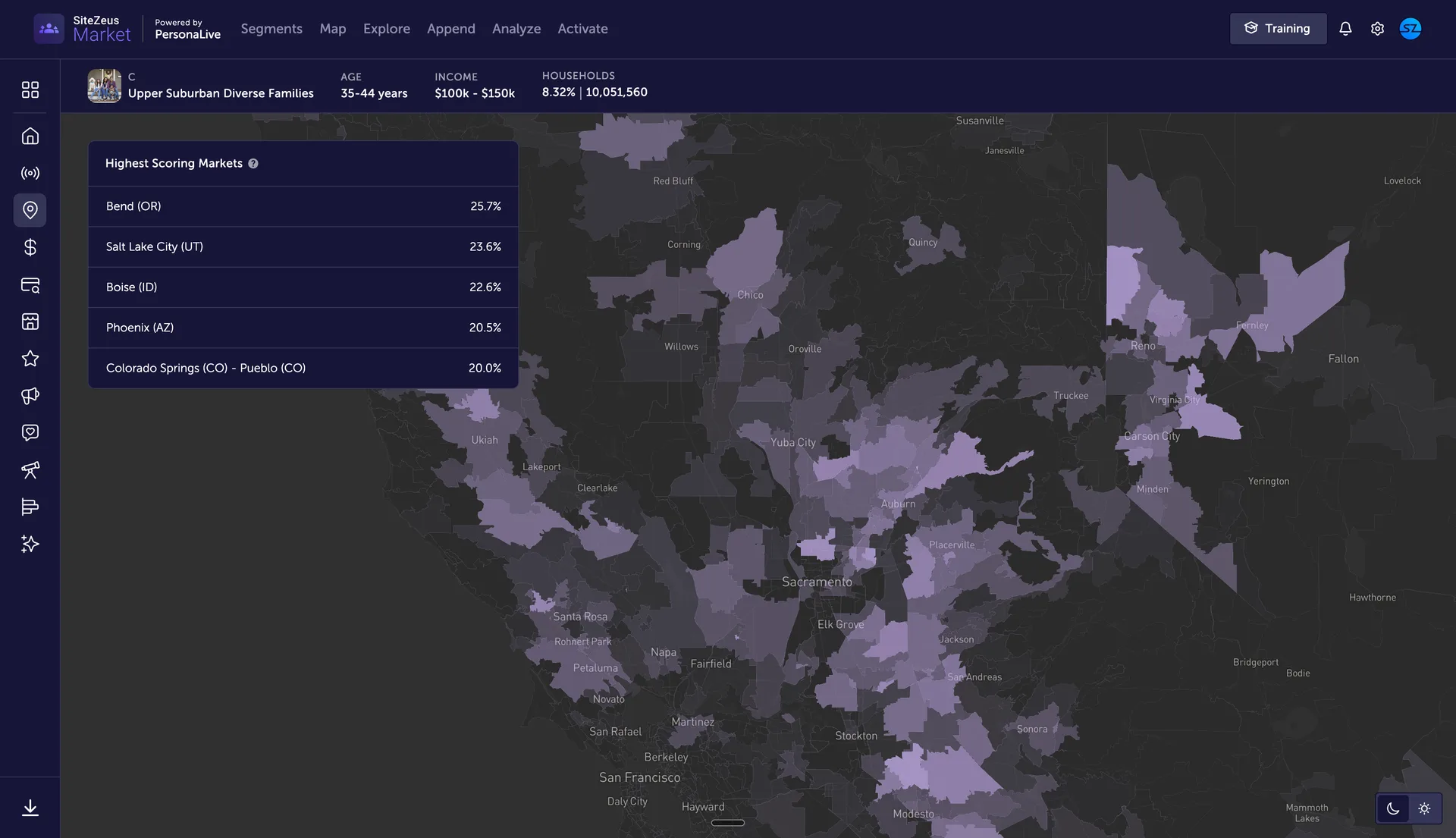Open the notifications bell
1456x838 pixels.
pyautogui.click(x=1345, y=28)
